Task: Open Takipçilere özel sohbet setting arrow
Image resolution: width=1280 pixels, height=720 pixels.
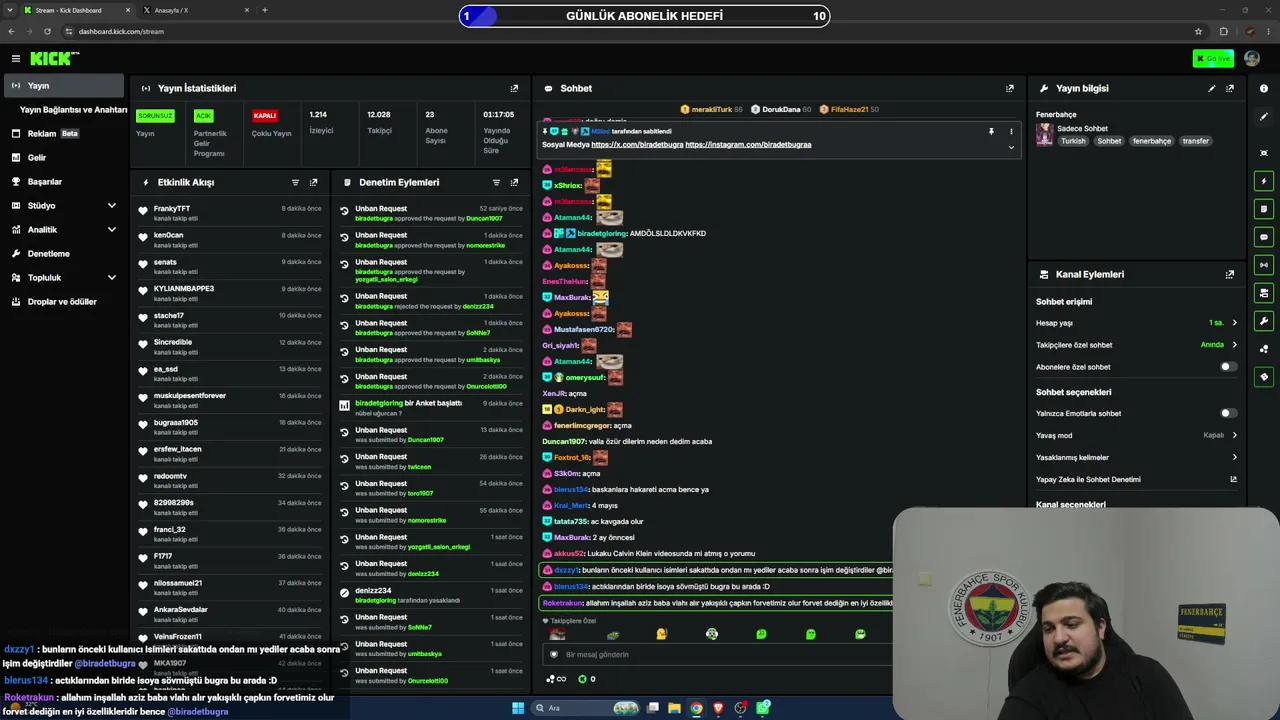Action: [1234, 345]
